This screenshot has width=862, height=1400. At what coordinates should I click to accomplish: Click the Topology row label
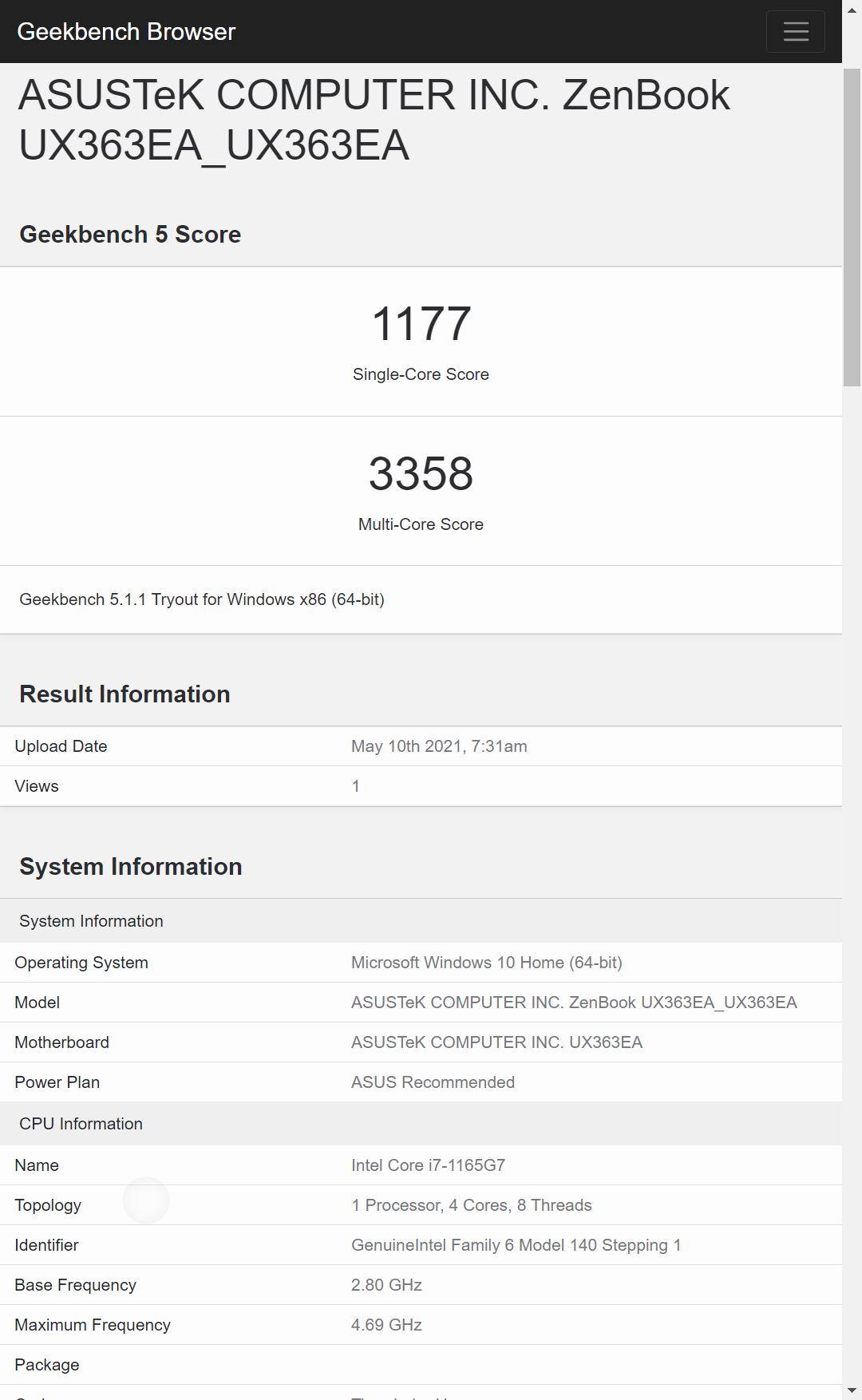pyautogui.click(x=48, y=1205)
